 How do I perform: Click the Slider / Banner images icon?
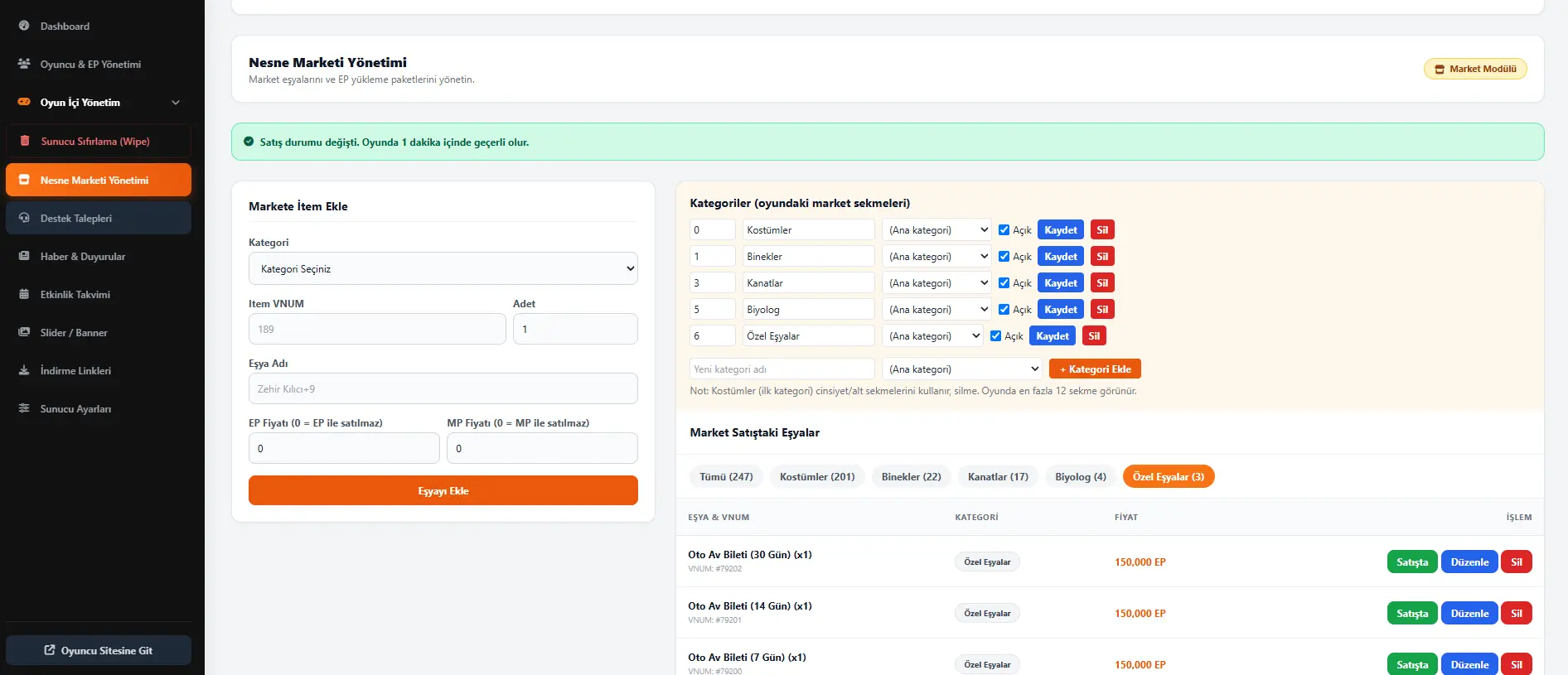(x=24, y=332)
